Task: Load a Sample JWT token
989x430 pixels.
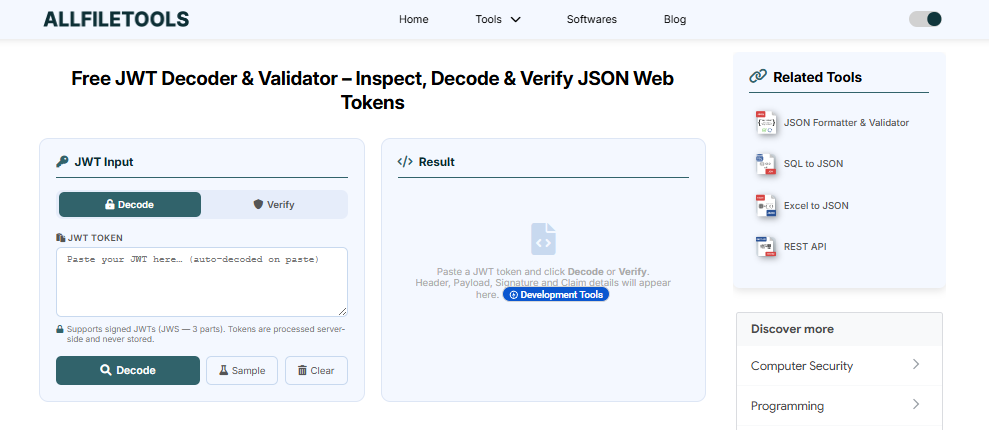Action: pyautogui.click(x=242, y=370)
